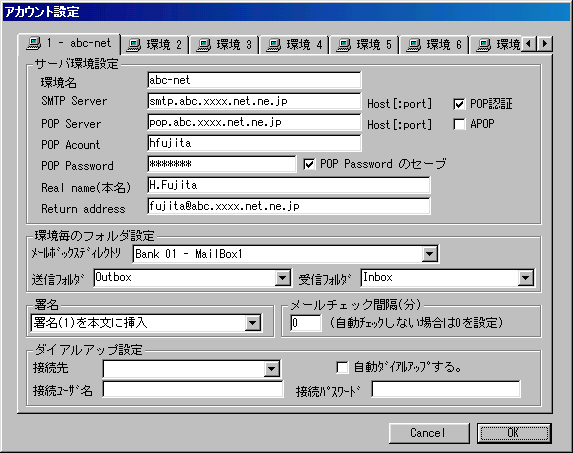Open the Inbox receive folder dropdown
This screenshot has width=573, height=453.
pyautogui.click(x=525, y=278)
